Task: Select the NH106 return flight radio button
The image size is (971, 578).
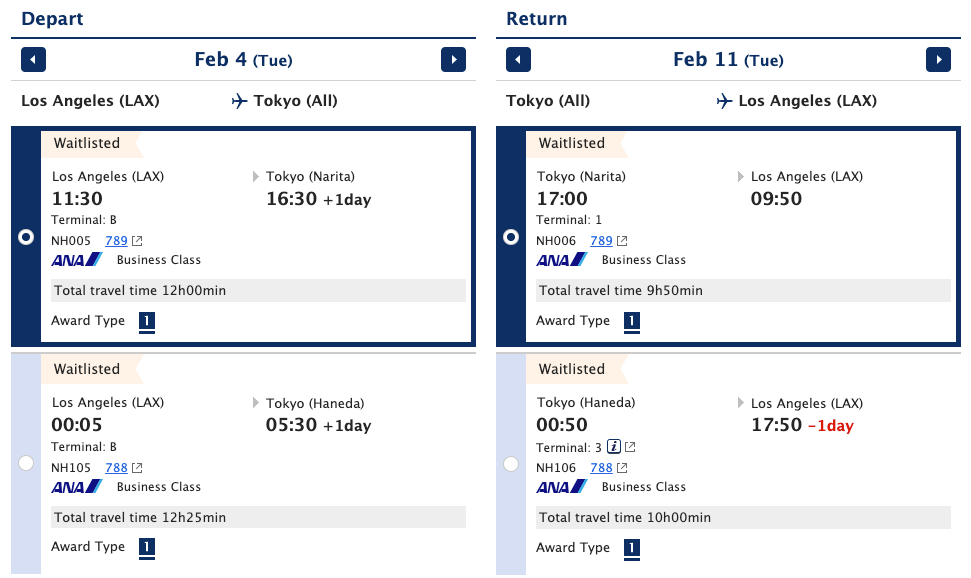Action: click(511, 463)
